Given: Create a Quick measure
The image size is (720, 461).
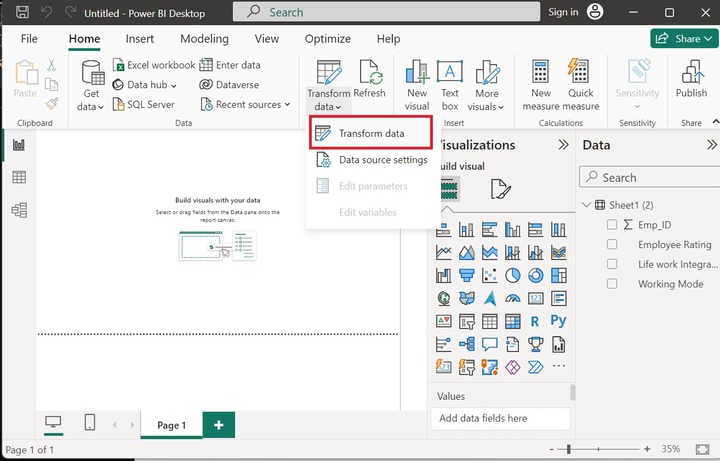Looking at the screenshot, I should (580, 86).
